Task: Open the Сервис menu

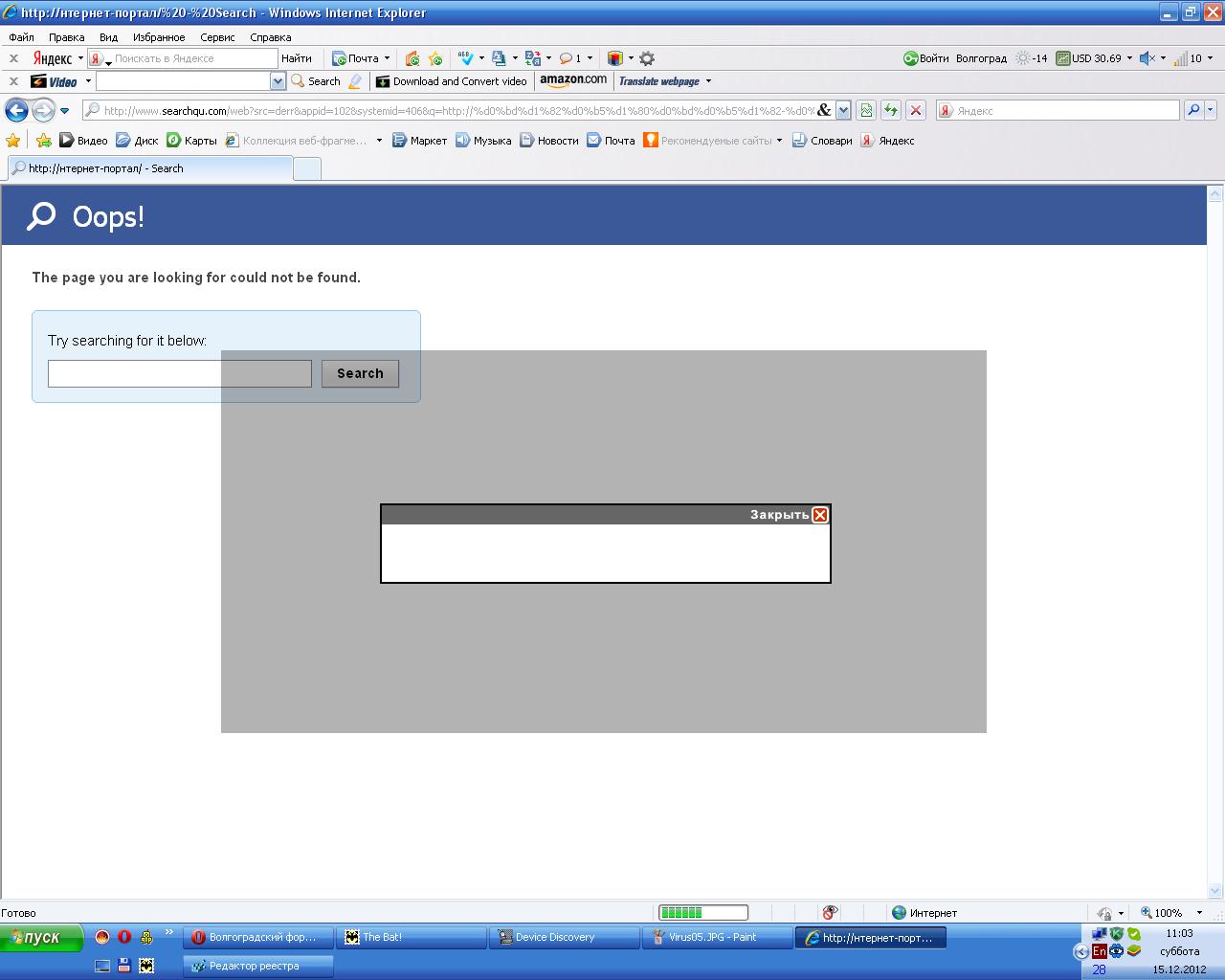Action: point(217,37)
